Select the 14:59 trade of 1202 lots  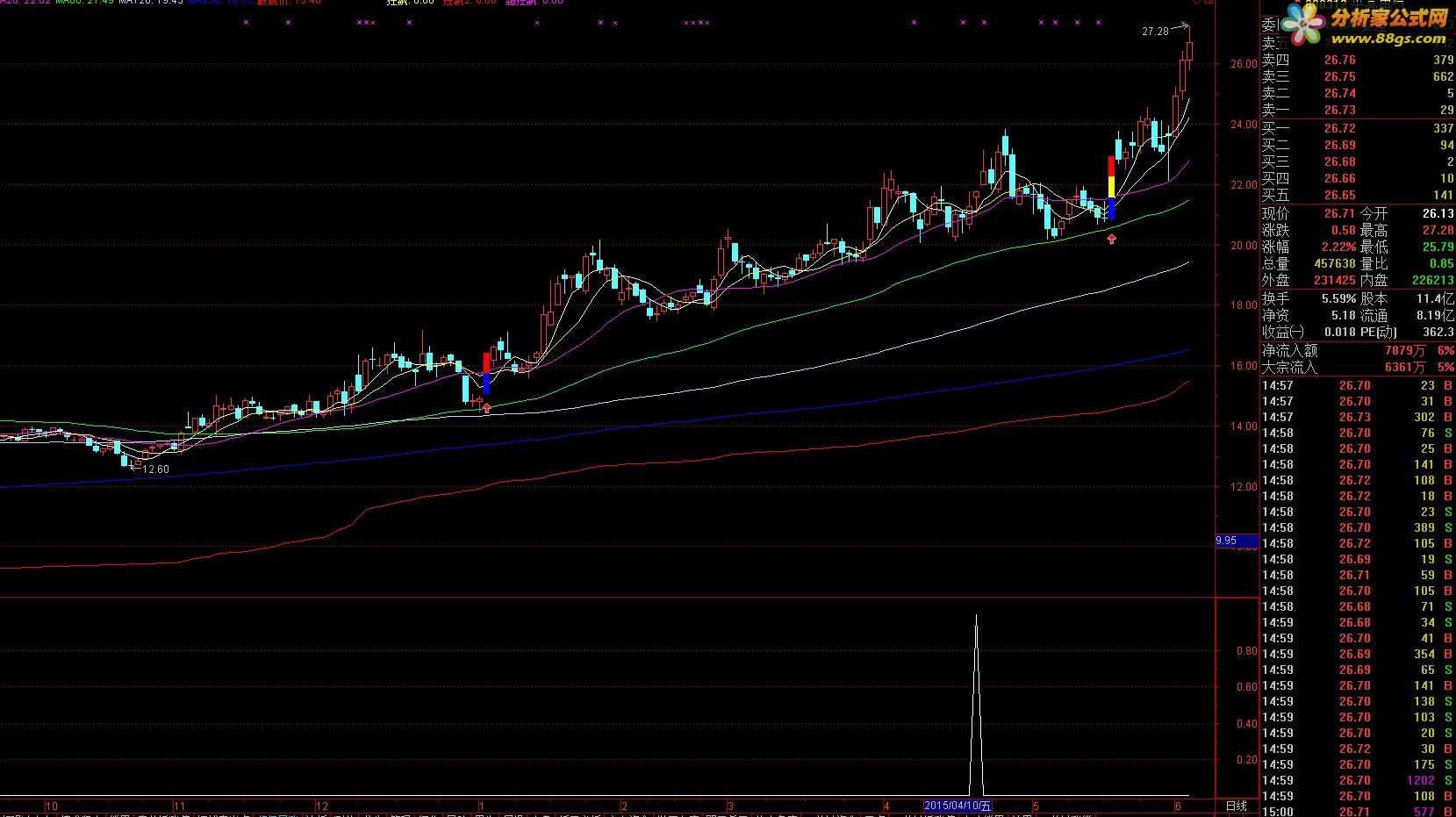click(1358, 780)
